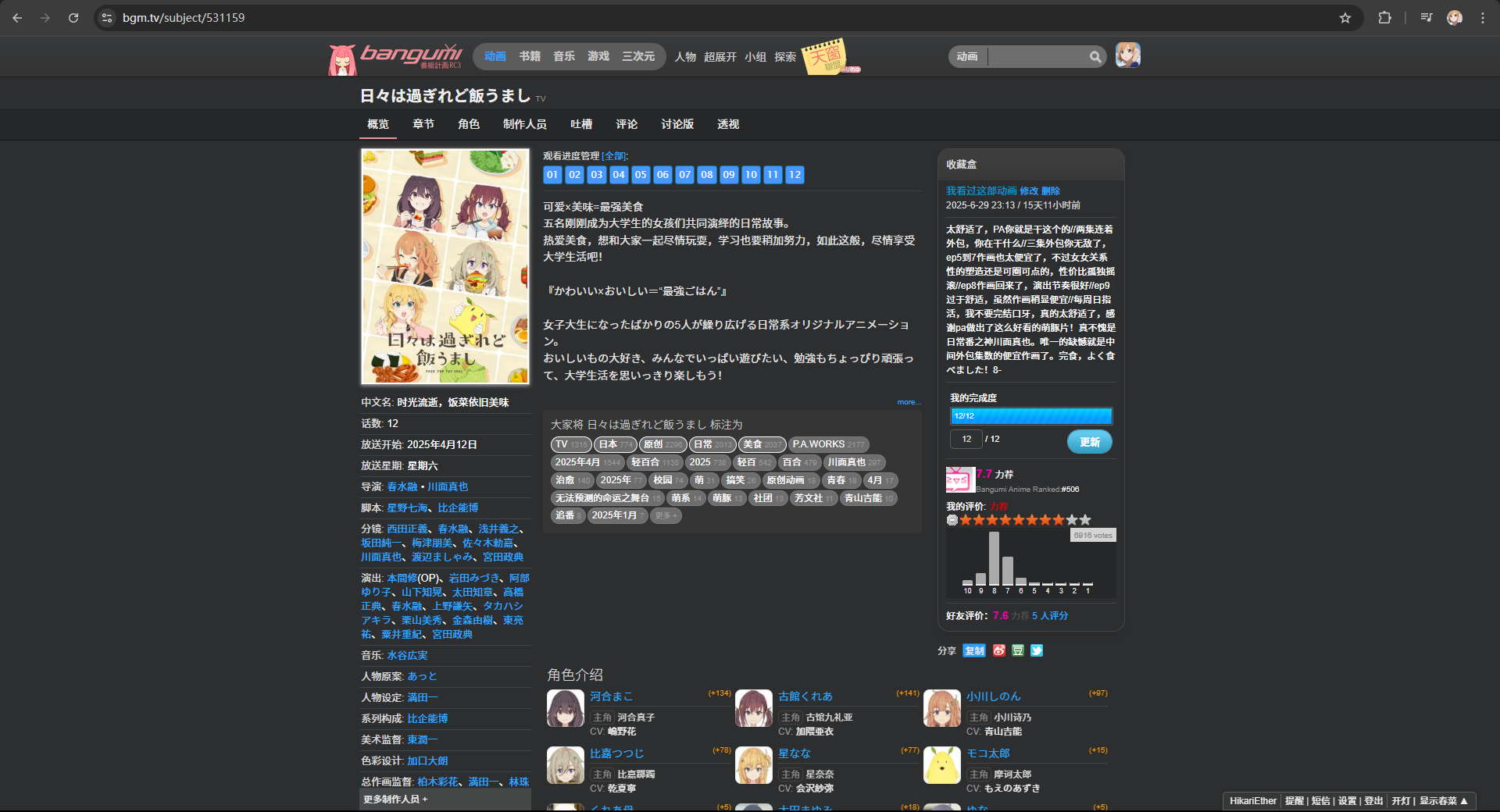Open 书籍 navigation menu
The width and height of the screenshot is (1500, 812).
click(x=530, y=56)
